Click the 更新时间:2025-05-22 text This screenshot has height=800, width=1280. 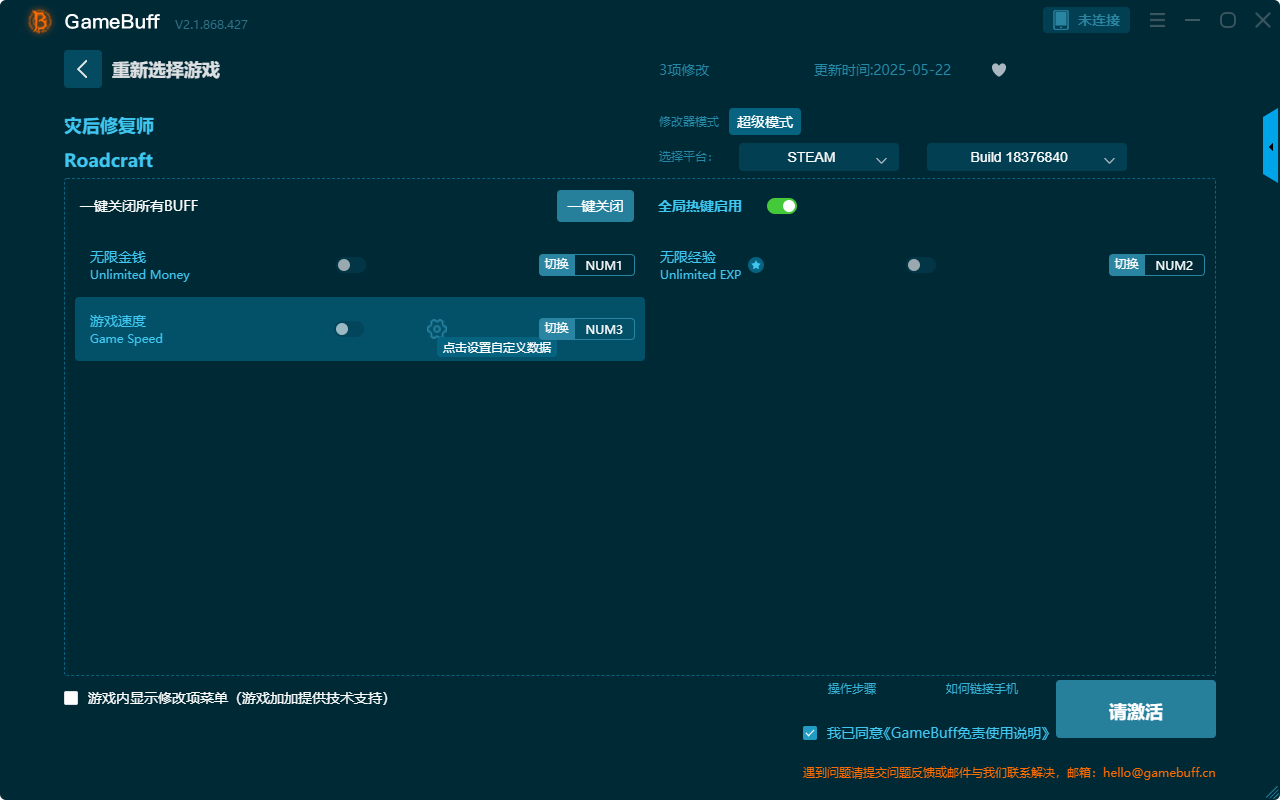click(x=883, y=70)
